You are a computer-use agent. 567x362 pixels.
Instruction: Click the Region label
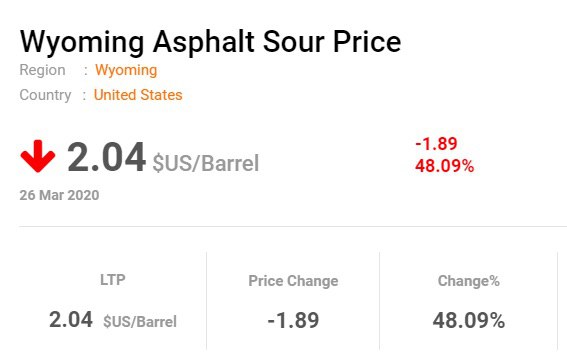coord(42,70)
